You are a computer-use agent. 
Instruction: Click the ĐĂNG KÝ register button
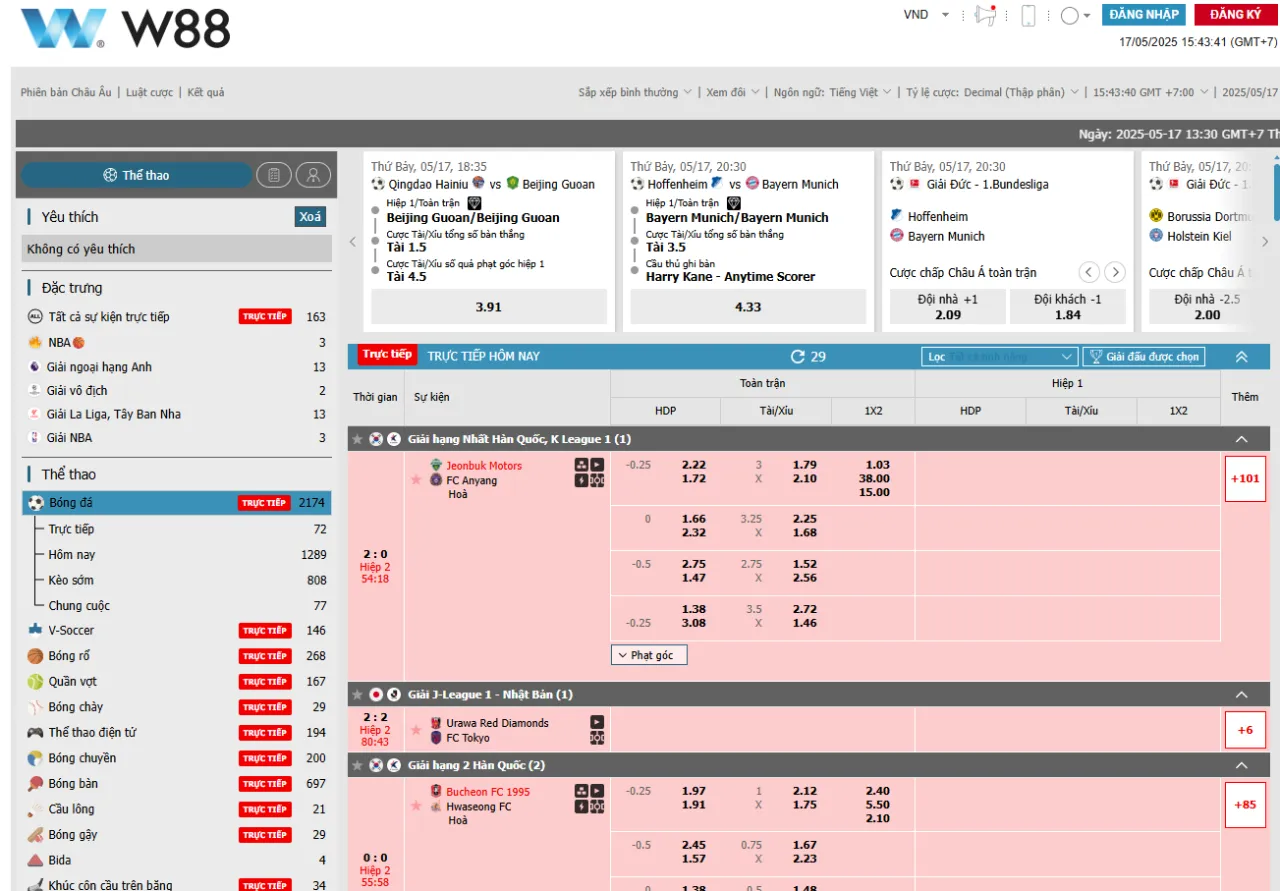[1235, 15]
